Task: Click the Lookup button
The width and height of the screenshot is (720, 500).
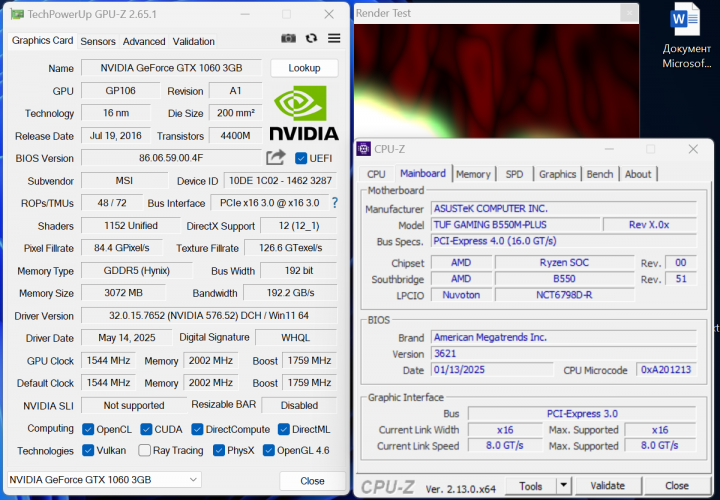Action: tap(304, 68)
